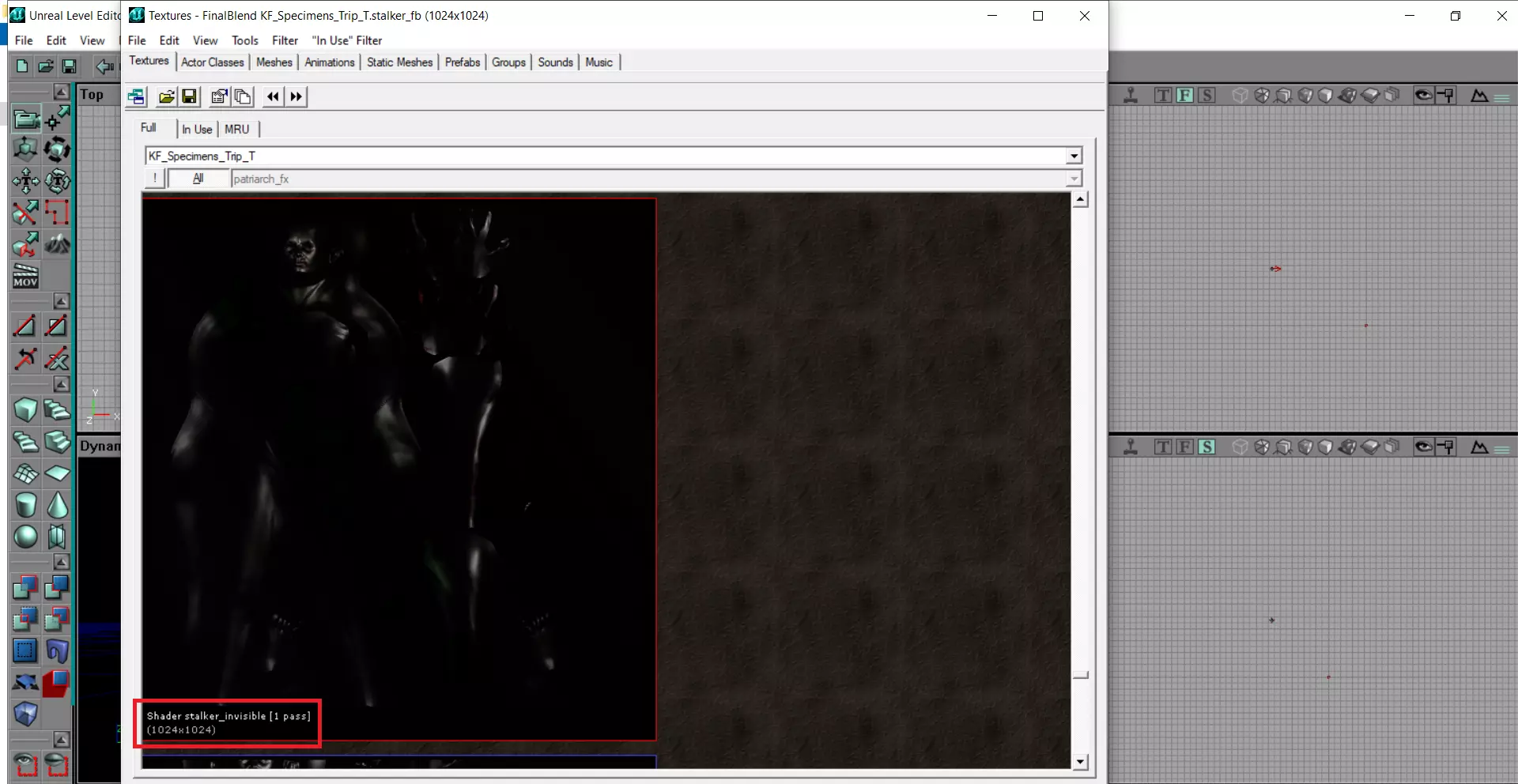Toggle active F view button in the upper right viewport

(x=1184, y=96)
